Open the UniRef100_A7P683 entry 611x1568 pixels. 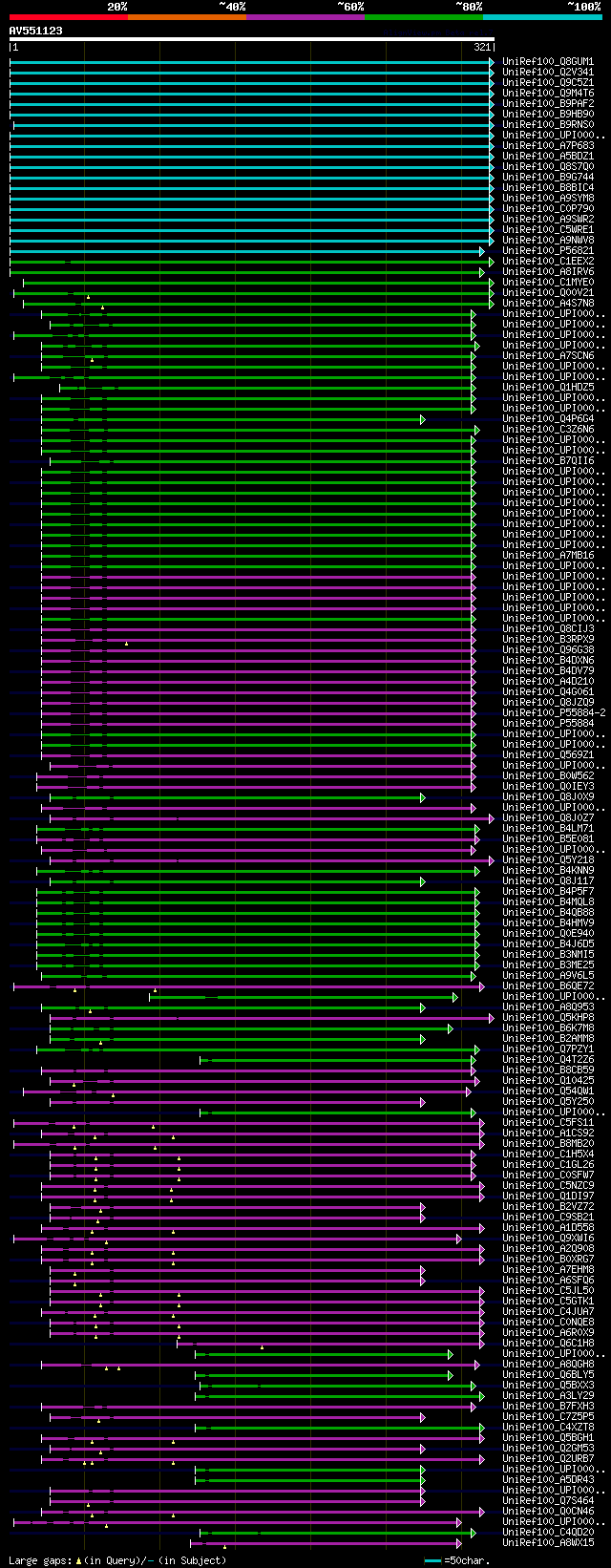click(548, 146)
